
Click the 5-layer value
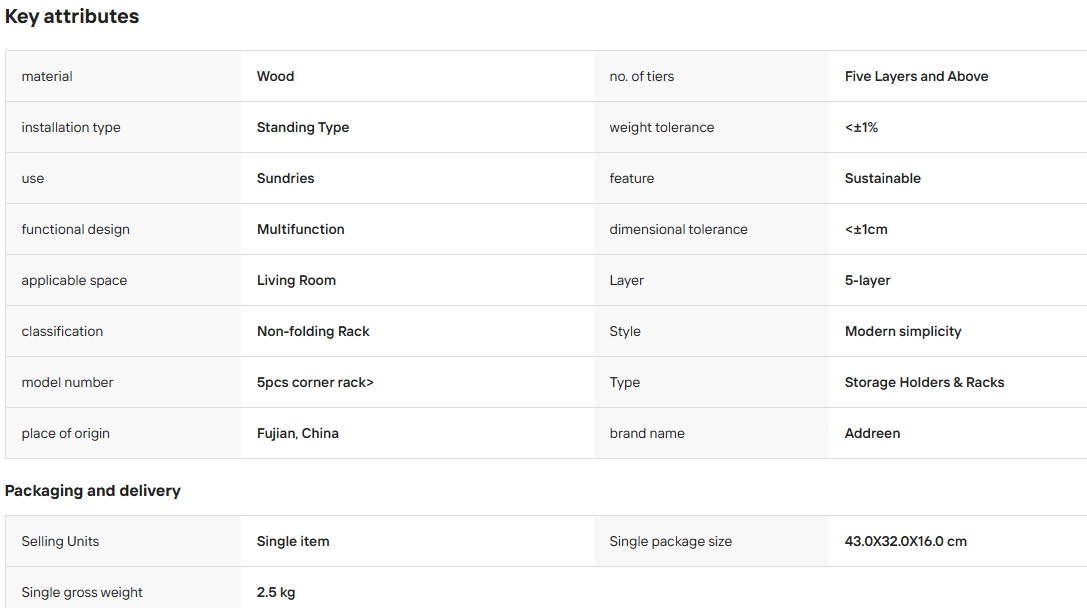[x=867, y=280]
